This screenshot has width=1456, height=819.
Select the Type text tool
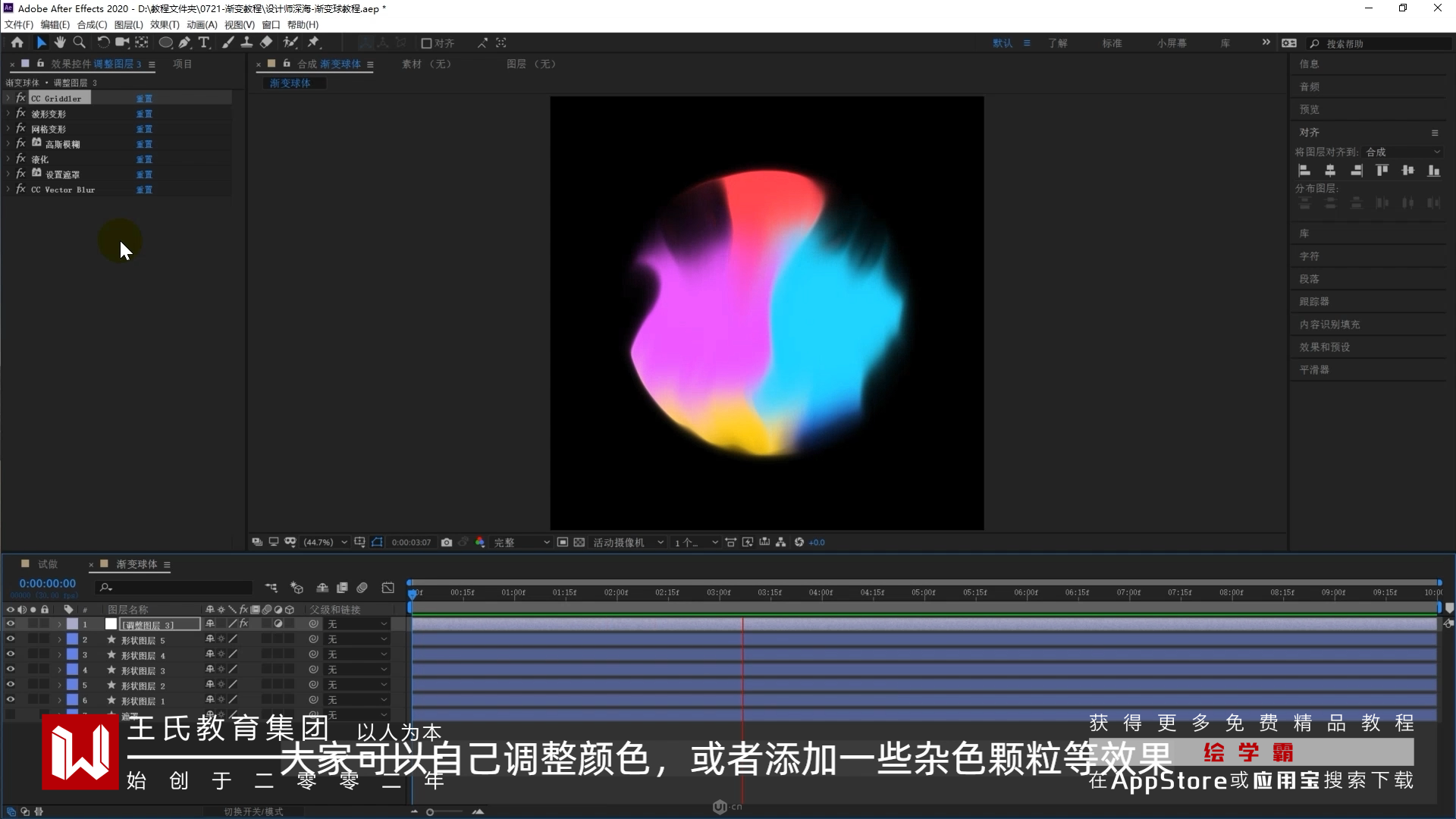[x=203, y=42]
